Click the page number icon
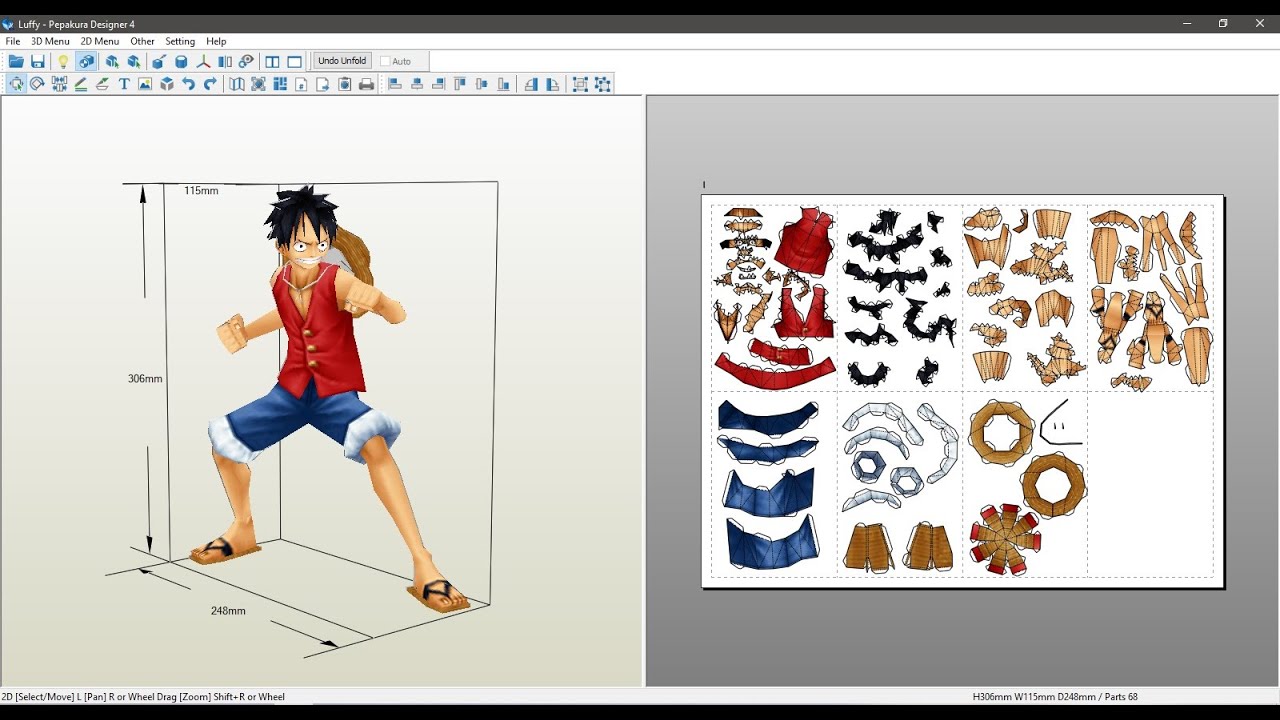1280x720 pixels. click(301, 84)
